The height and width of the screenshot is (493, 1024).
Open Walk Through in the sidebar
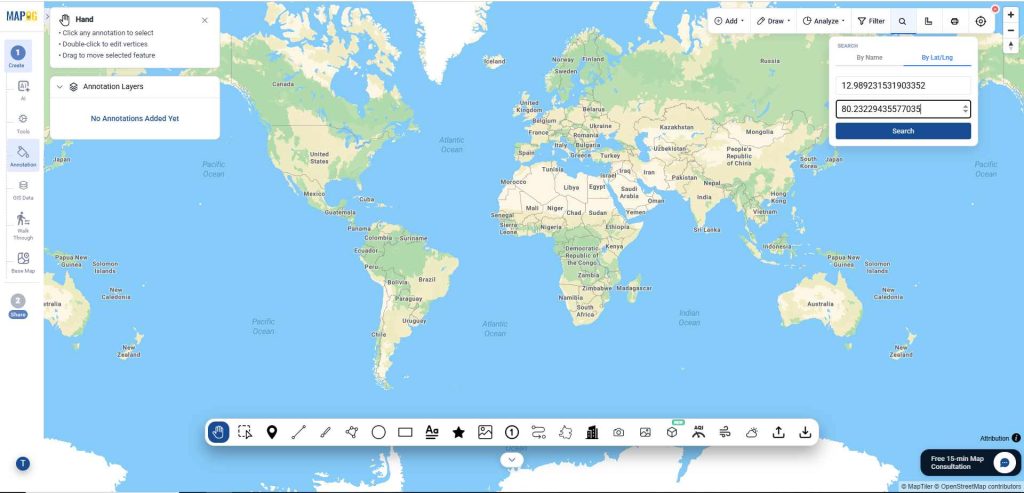tap(23, 225)
